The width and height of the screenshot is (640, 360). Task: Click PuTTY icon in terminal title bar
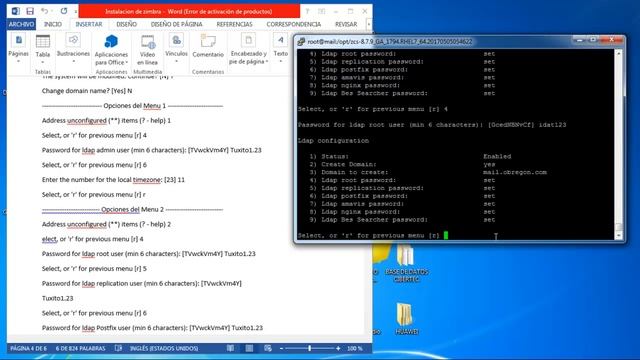point(301,41)
